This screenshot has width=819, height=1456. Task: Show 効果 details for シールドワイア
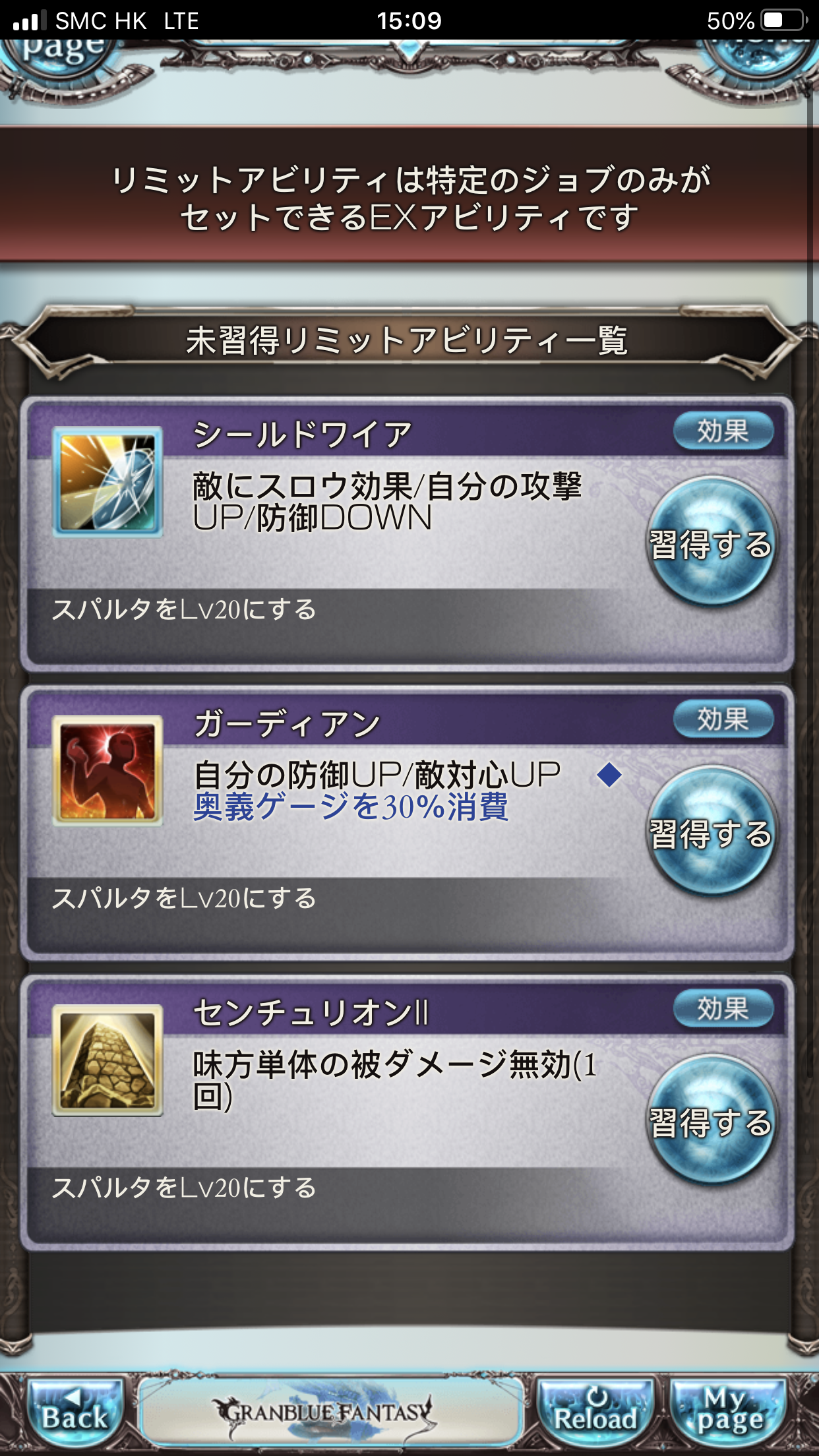[x=723, y=431]
